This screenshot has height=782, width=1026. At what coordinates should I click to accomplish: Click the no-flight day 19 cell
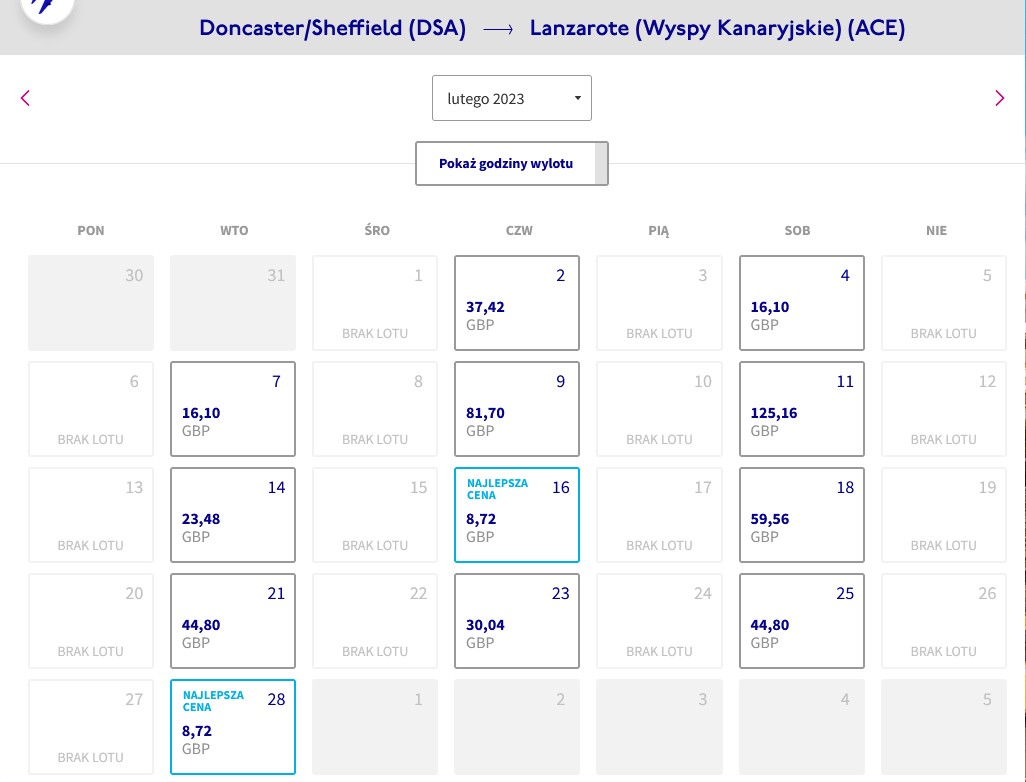click(x=944, y=515)
